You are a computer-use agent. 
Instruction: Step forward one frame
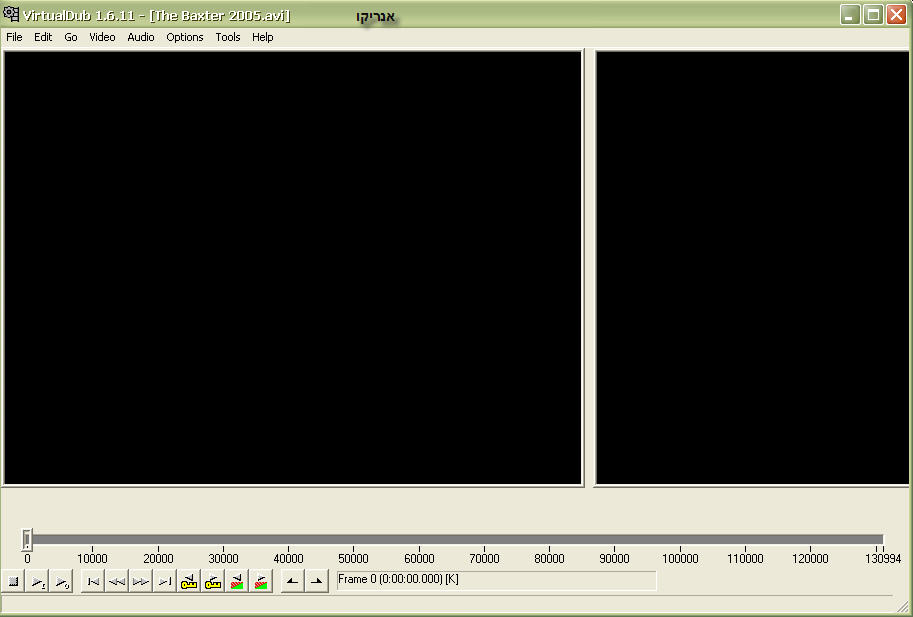coord(141,581)
